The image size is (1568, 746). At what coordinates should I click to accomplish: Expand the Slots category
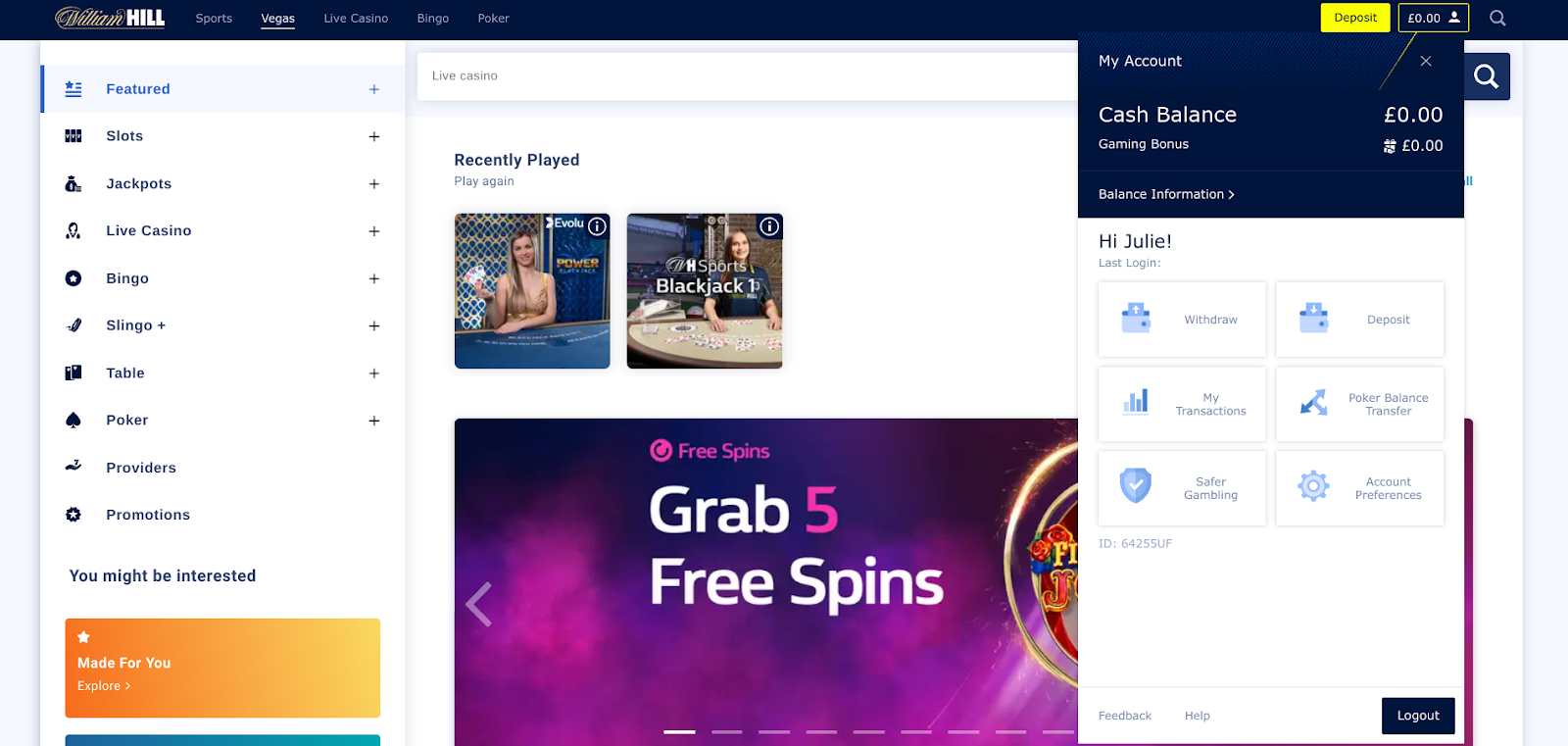[374, 136]
